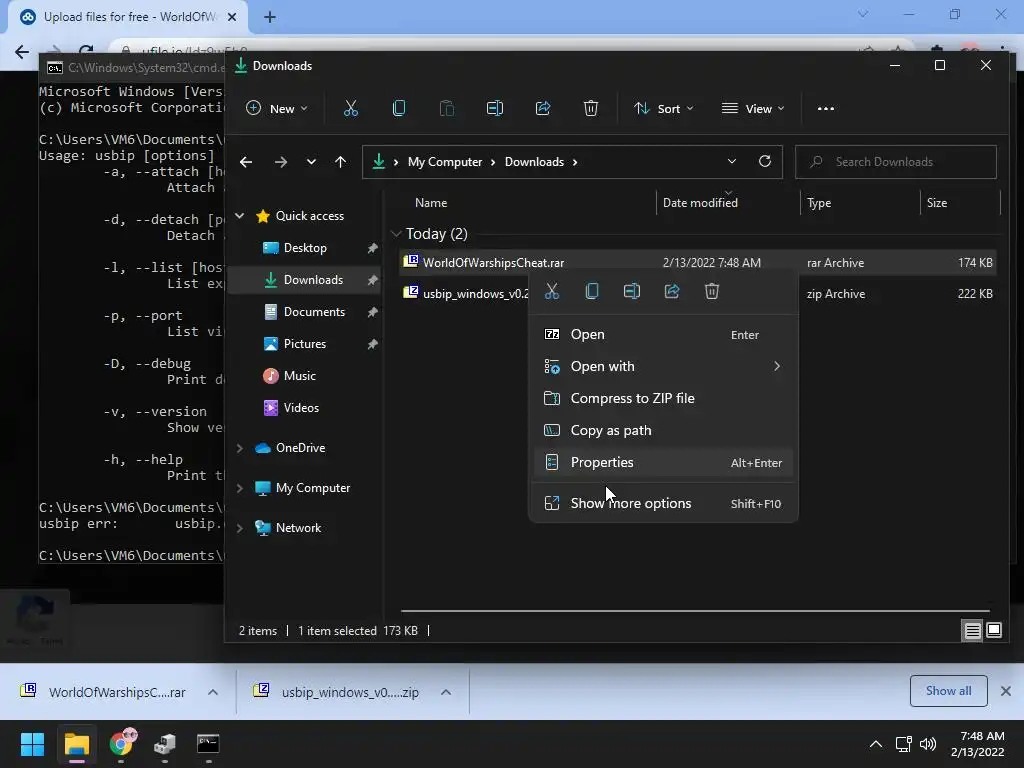Open the See more ellipsis menu
The width and height of the screenshot is (1024, 768).
[x=825, y=108]
